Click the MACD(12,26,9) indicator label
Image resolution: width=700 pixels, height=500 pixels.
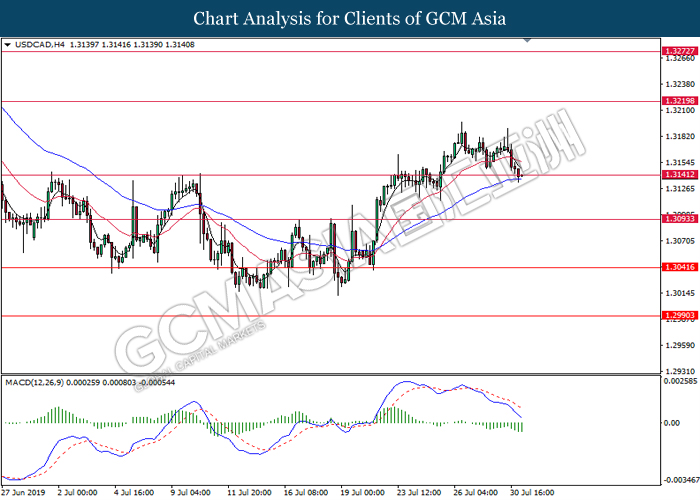tap(34, 383)
